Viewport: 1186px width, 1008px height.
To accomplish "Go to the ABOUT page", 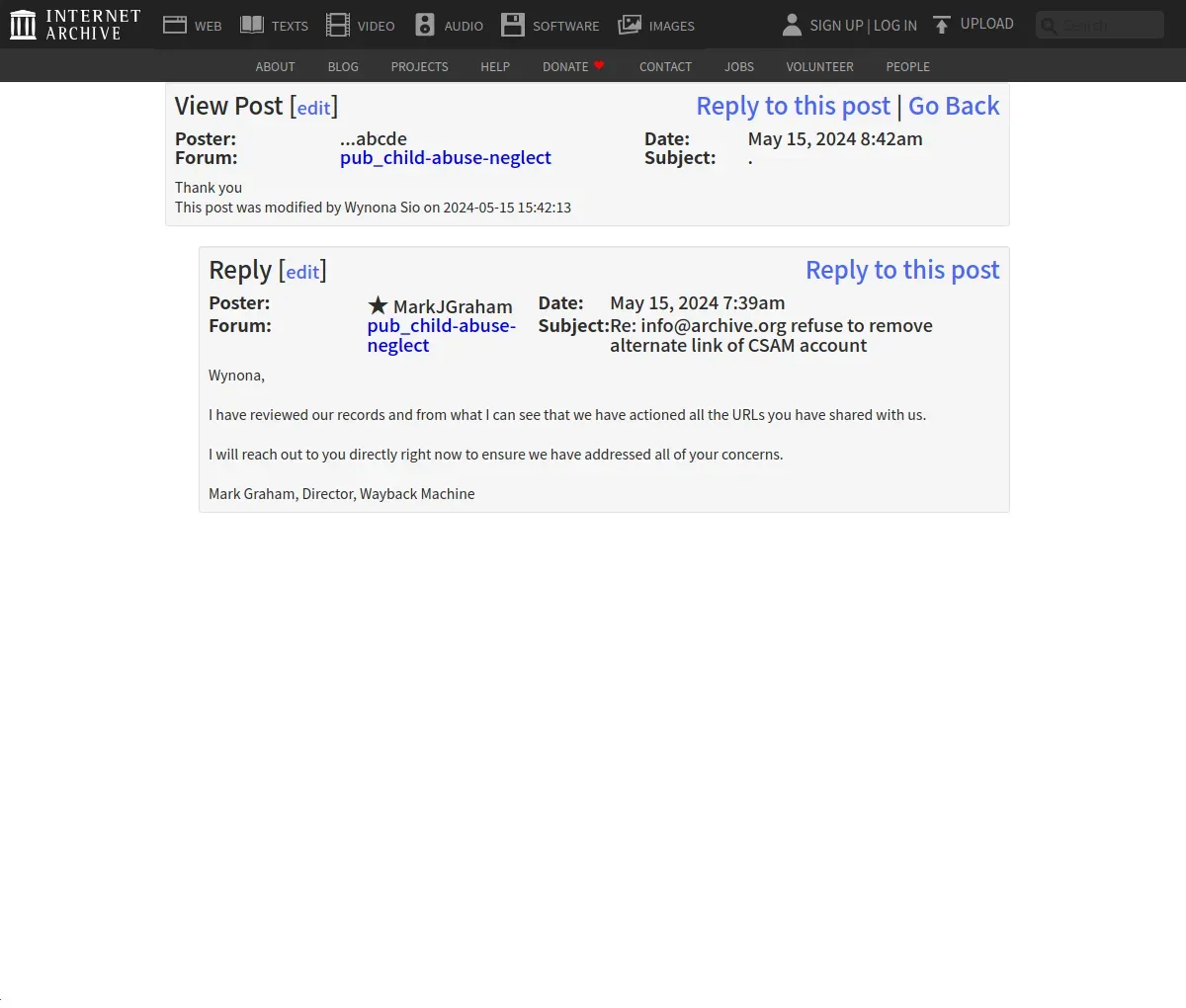I will (276, 66).
